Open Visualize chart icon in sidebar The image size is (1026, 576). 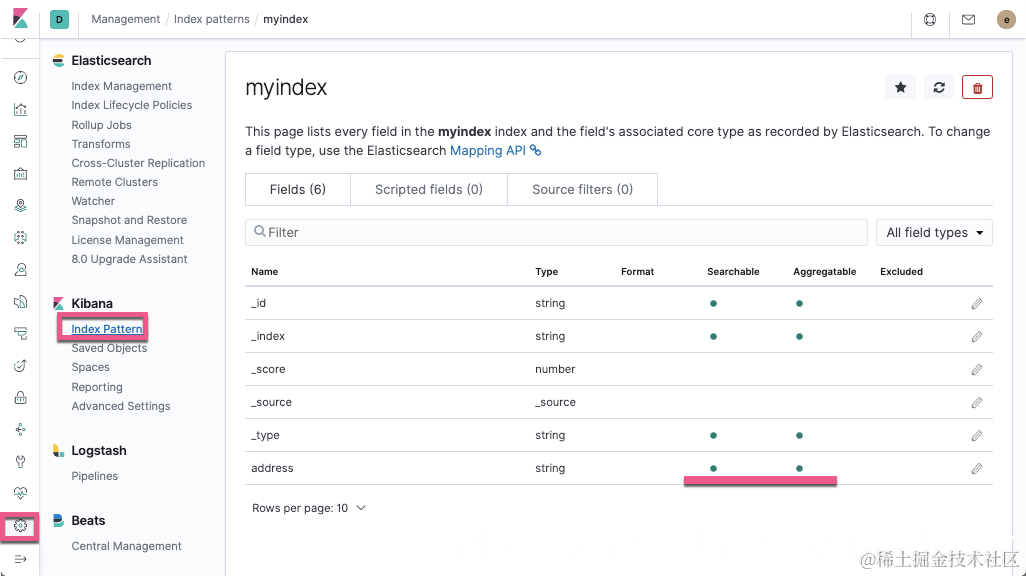[20, 110]
